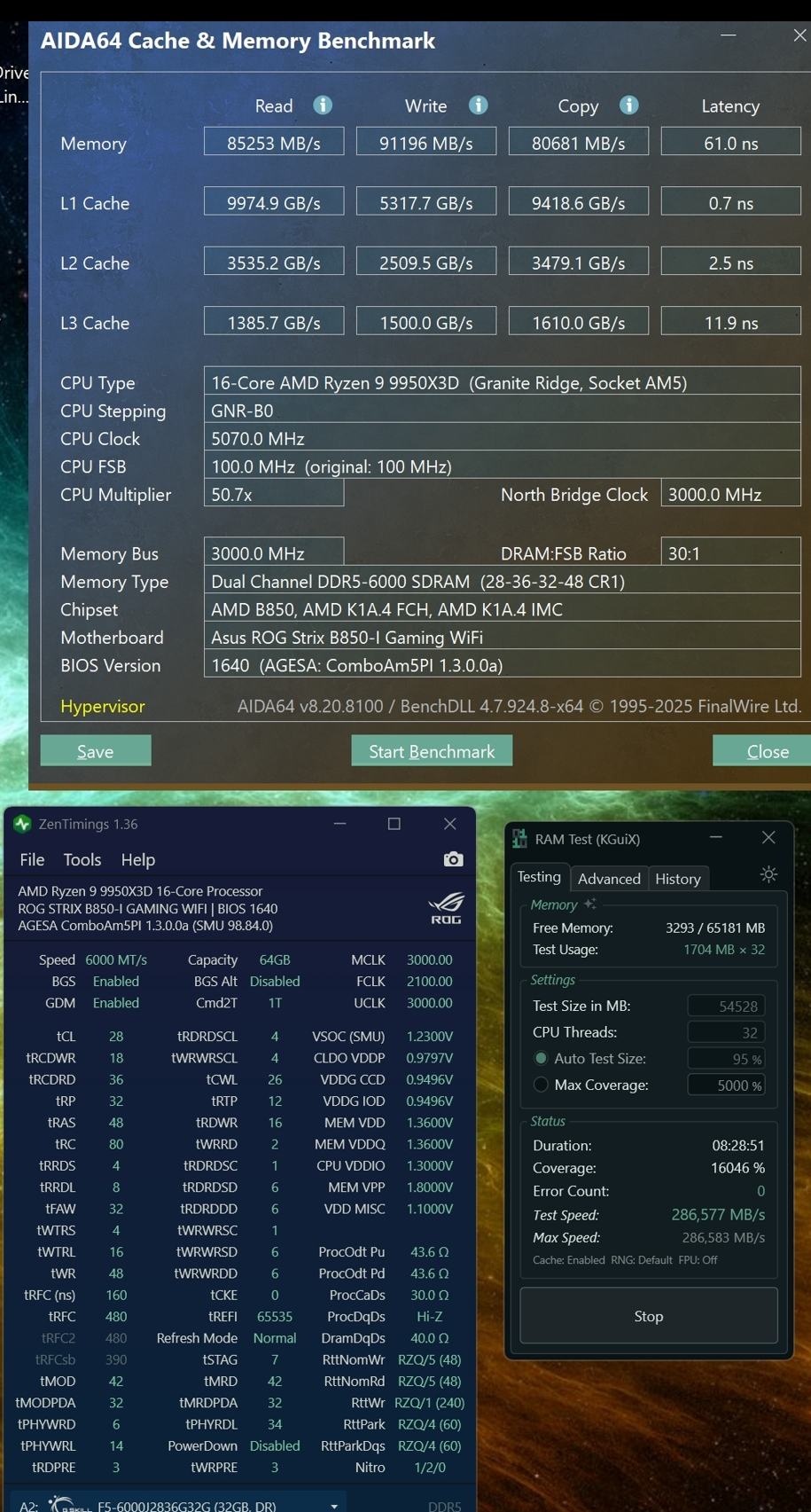
Task: Click the Memory Type DDR5-6000 row
Action: click(x=503, y=581)
